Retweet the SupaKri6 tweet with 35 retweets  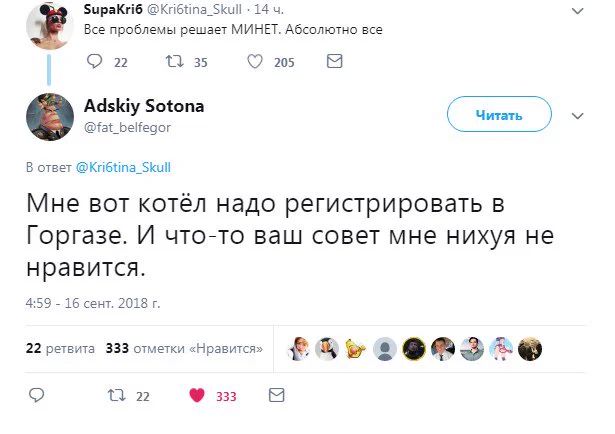coord(175,61)
